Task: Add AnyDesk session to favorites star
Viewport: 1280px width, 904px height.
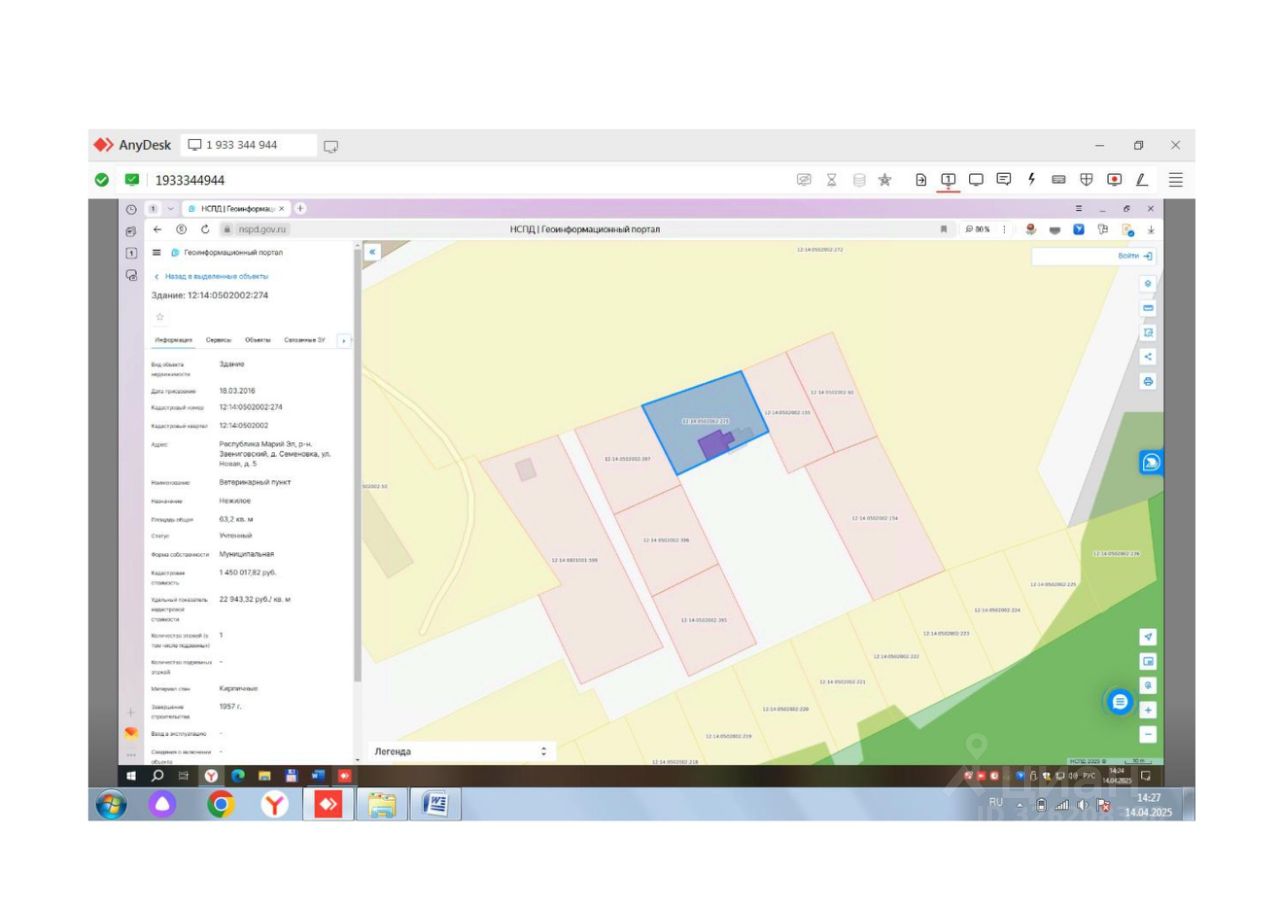Action: [885, 180]
